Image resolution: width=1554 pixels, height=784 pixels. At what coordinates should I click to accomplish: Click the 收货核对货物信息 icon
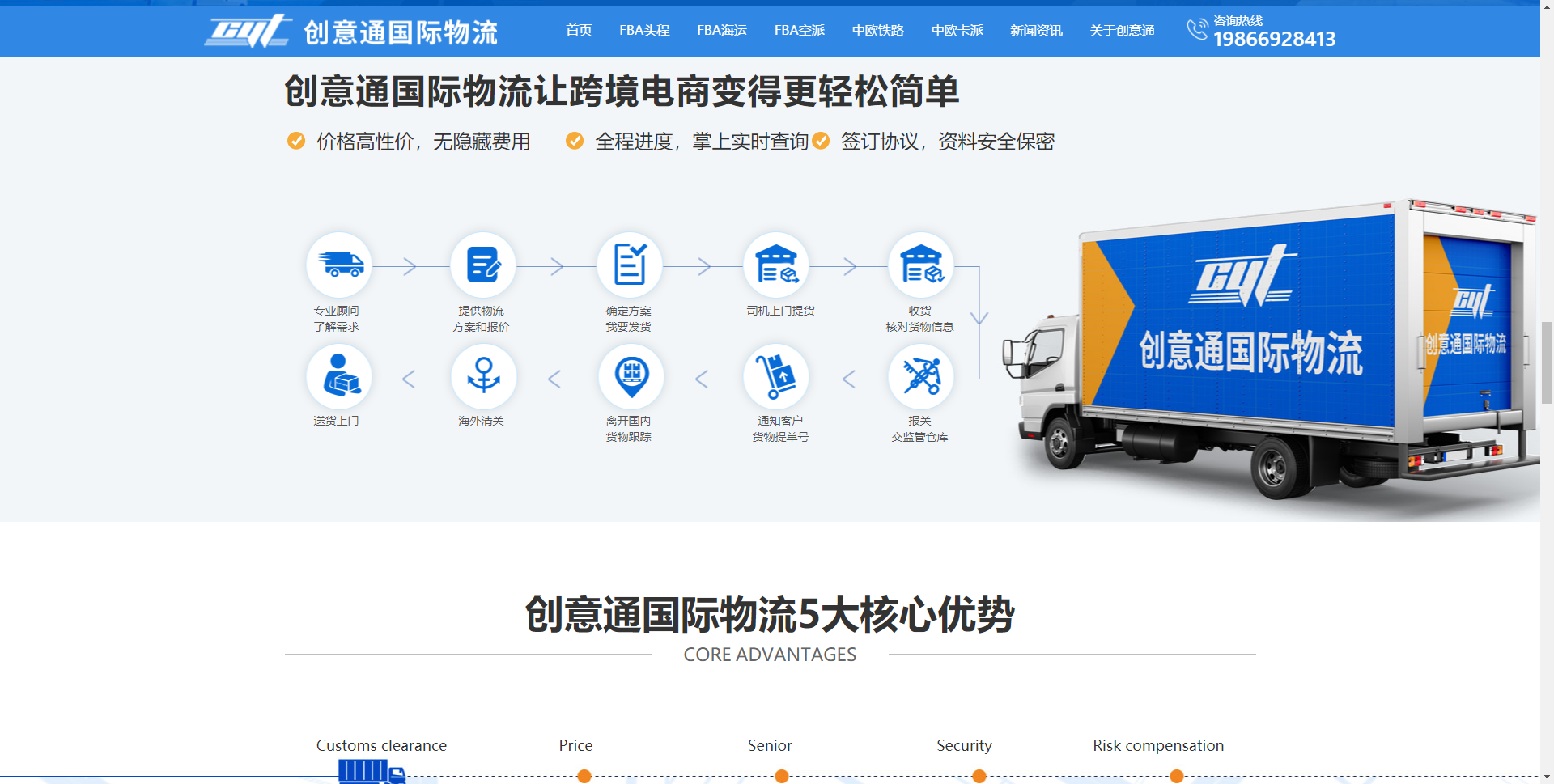(922, 265)
